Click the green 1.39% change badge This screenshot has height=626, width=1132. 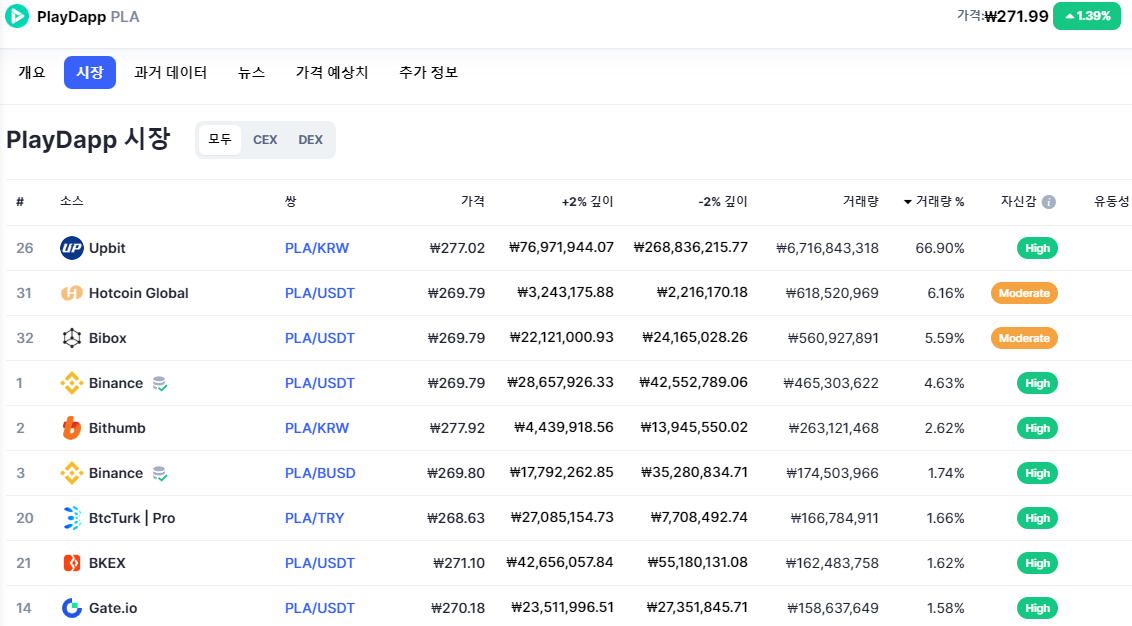pyautogui.click(x=1087, y=16)
